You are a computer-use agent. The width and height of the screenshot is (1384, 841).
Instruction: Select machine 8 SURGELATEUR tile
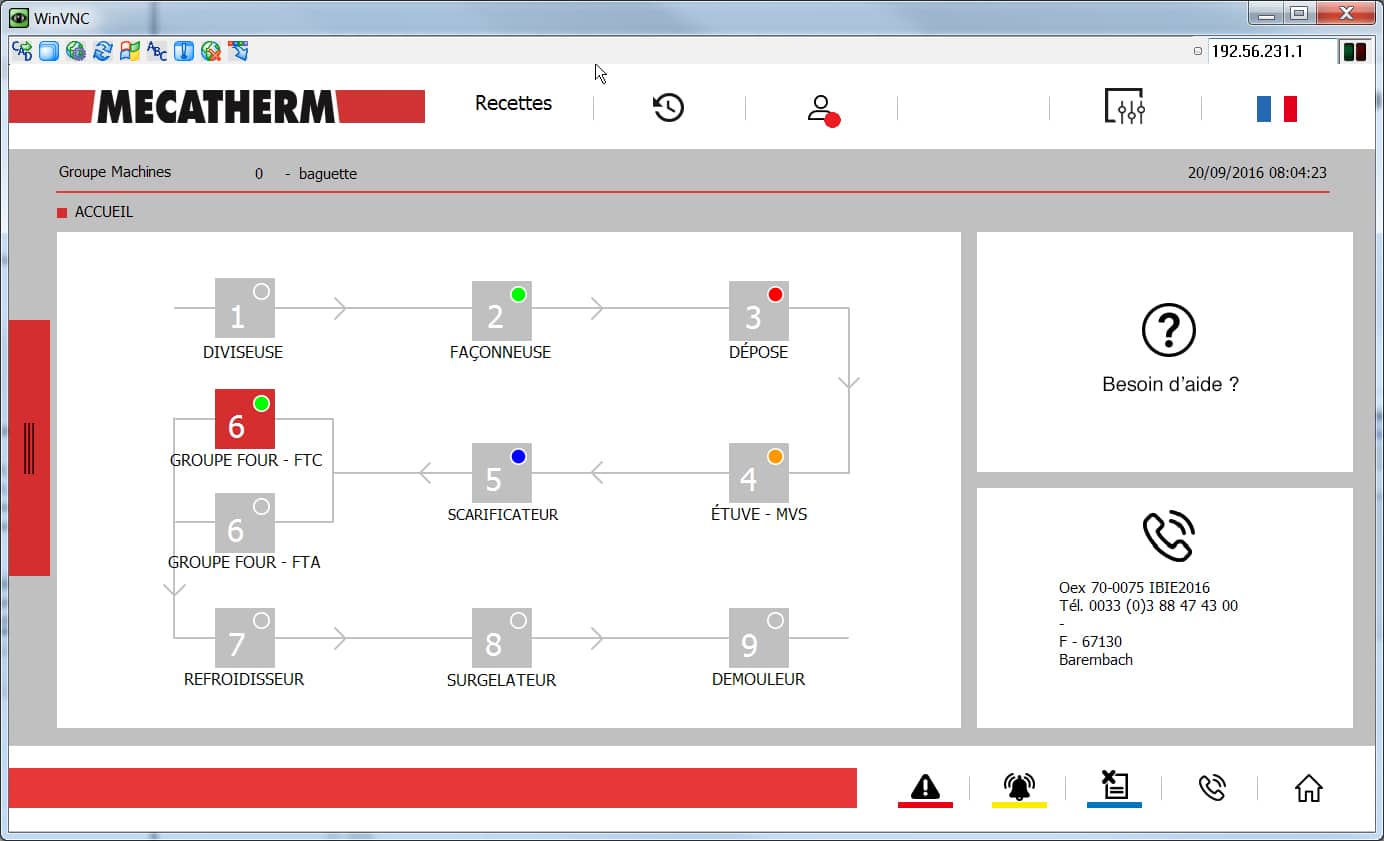tap(502, 638)
